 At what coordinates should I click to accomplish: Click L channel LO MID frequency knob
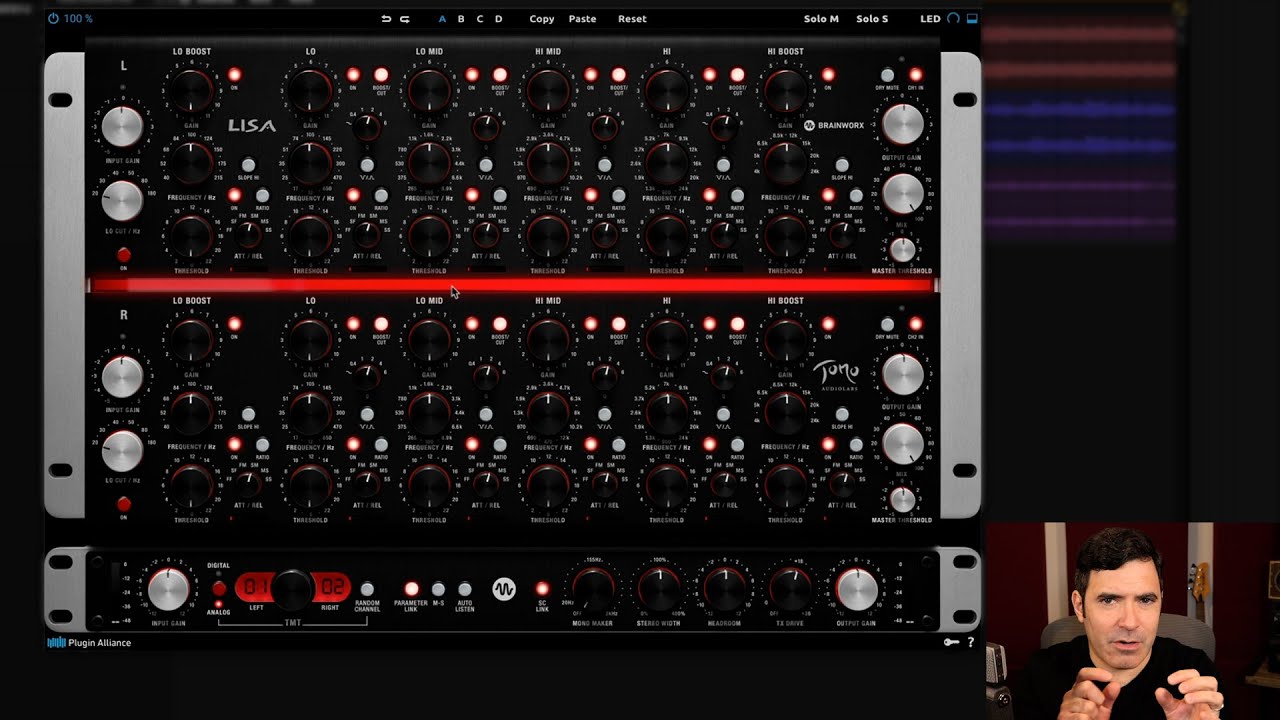tap(429, 163)
